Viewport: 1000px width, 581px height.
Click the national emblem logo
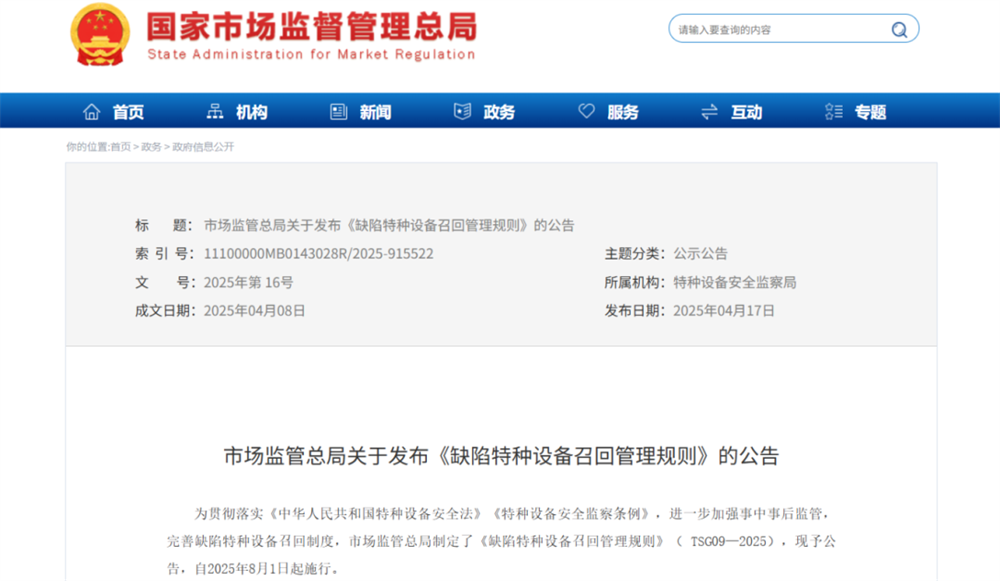coord(99,34)
